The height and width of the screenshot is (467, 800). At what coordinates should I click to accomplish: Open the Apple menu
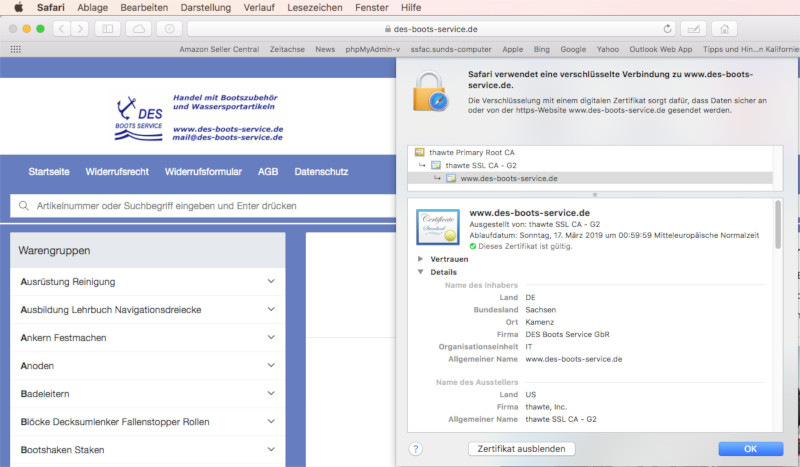point(18,7)
